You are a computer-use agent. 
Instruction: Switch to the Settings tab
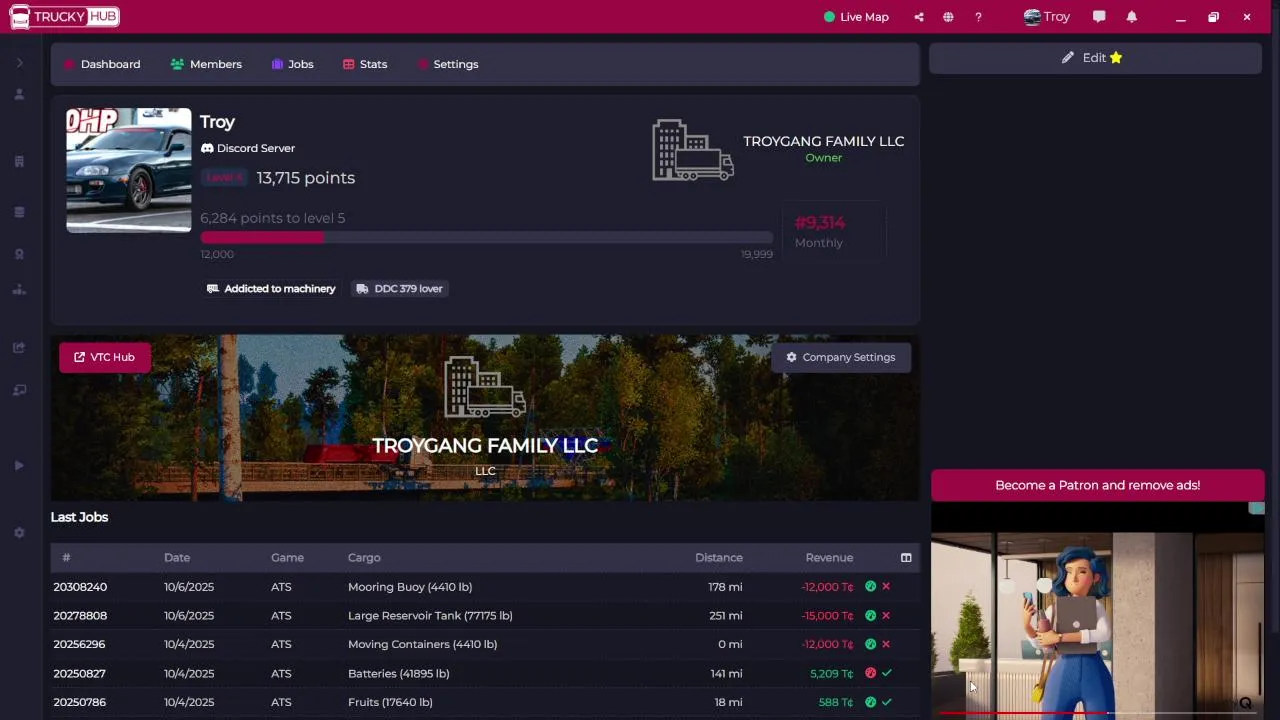tap(448, 64)
